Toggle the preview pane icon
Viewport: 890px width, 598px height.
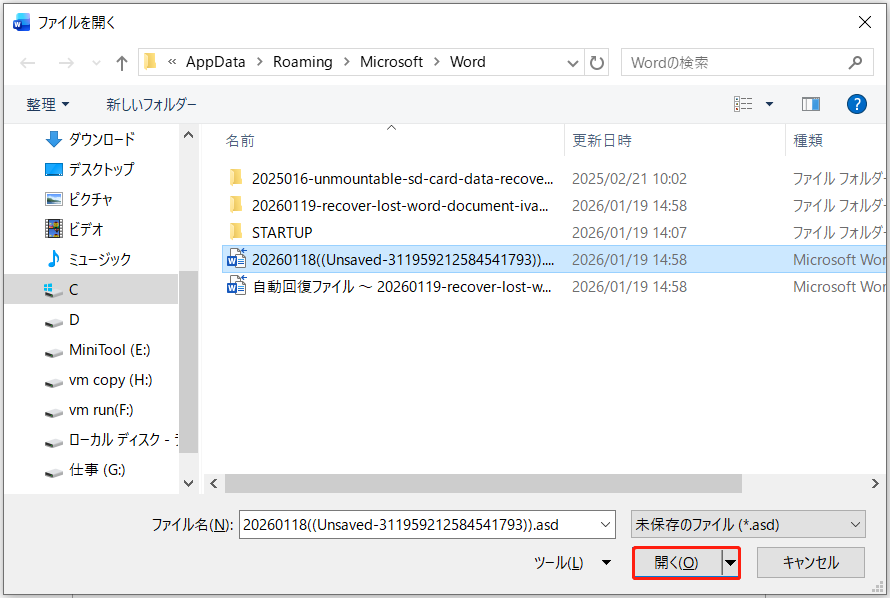point(811,104)
